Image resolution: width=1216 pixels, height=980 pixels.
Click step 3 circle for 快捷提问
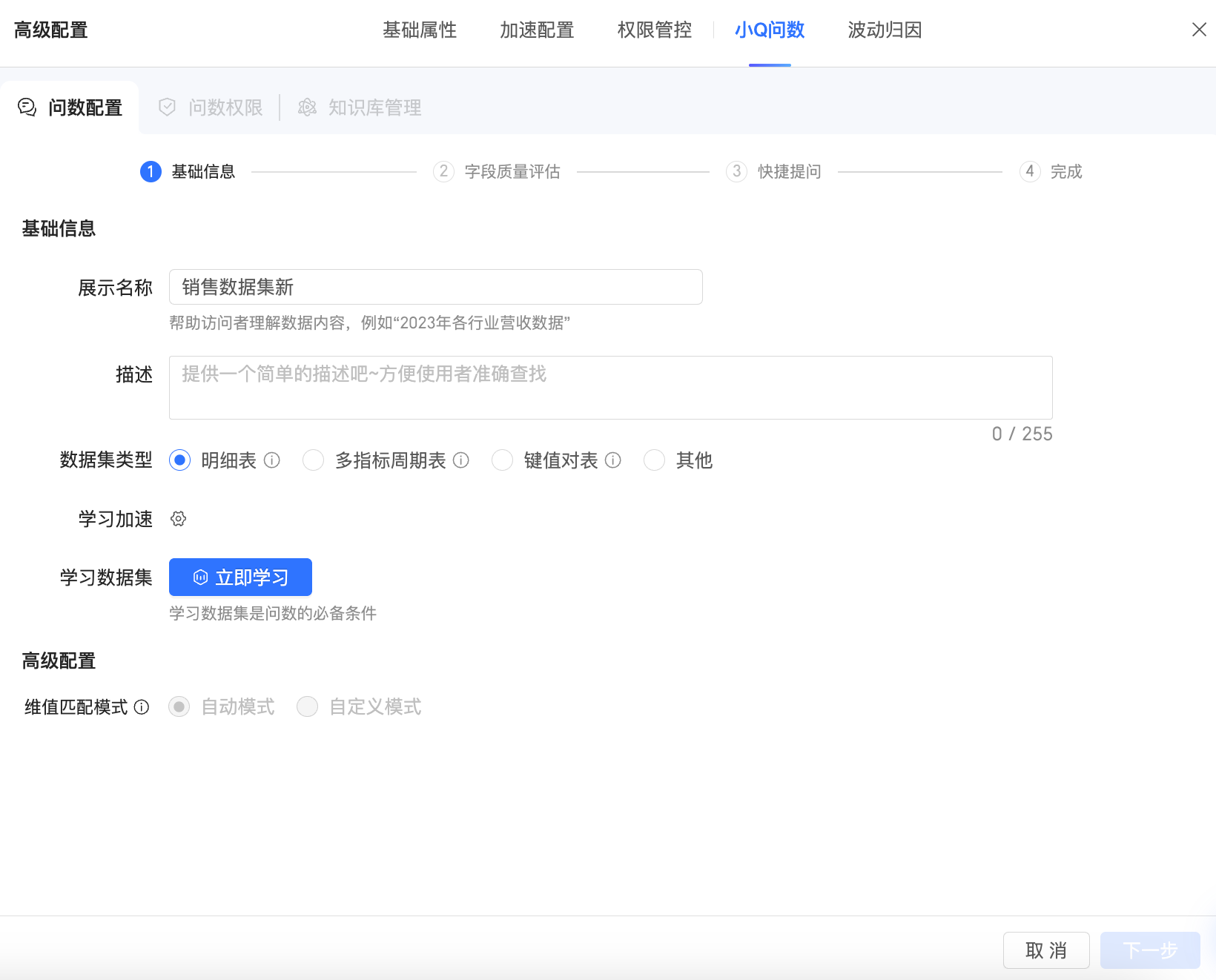tap(736, 172)
